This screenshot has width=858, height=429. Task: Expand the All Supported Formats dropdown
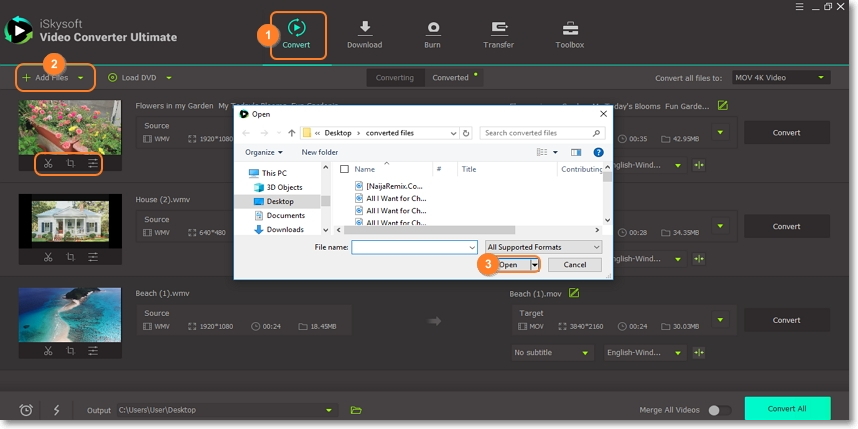[543, 247]
